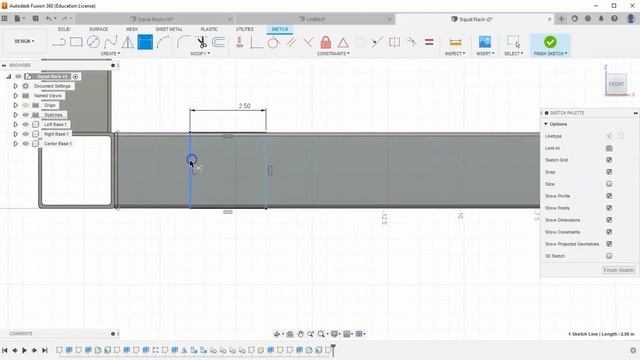
Task: Open the Inspect dropdown menu
Action: (455, 53)
